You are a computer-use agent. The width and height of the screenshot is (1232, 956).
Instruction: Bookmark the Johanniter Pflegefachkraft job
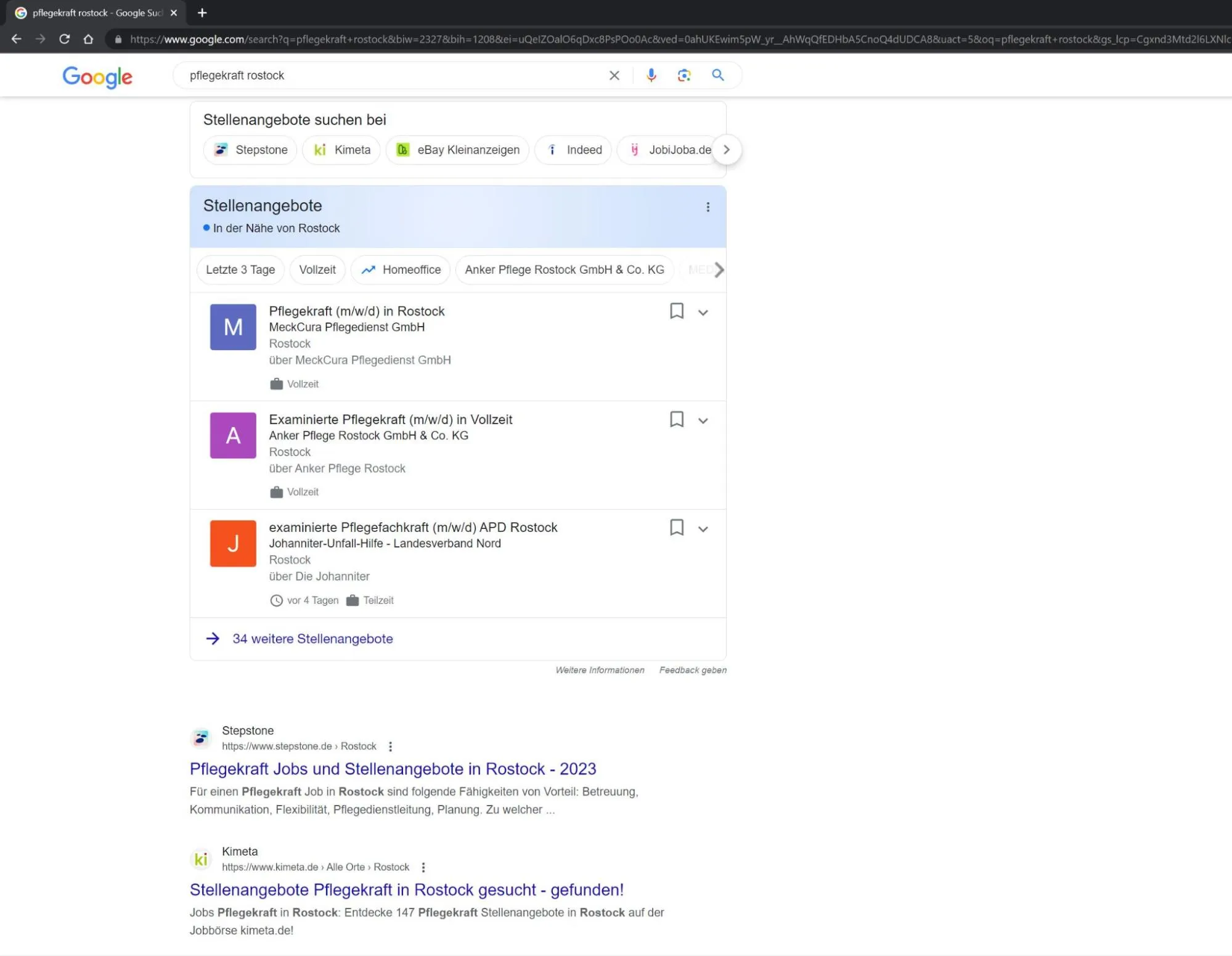tap(677, 528)
